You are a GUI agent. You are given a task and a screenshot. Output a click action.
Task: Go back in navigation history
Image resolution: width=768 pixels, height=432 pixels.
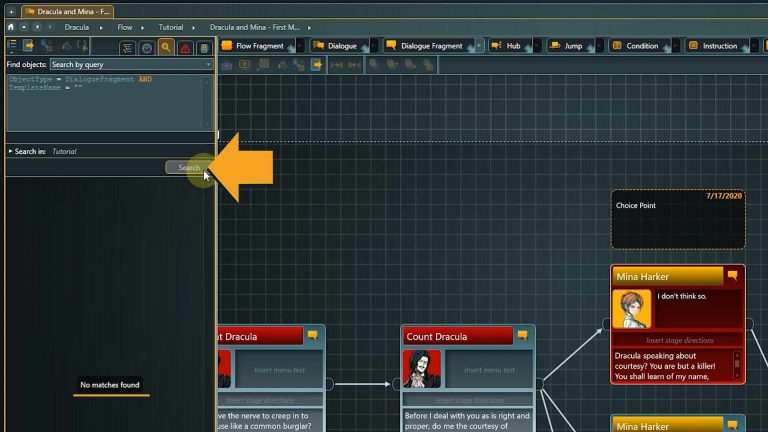[x=37, y=27]
